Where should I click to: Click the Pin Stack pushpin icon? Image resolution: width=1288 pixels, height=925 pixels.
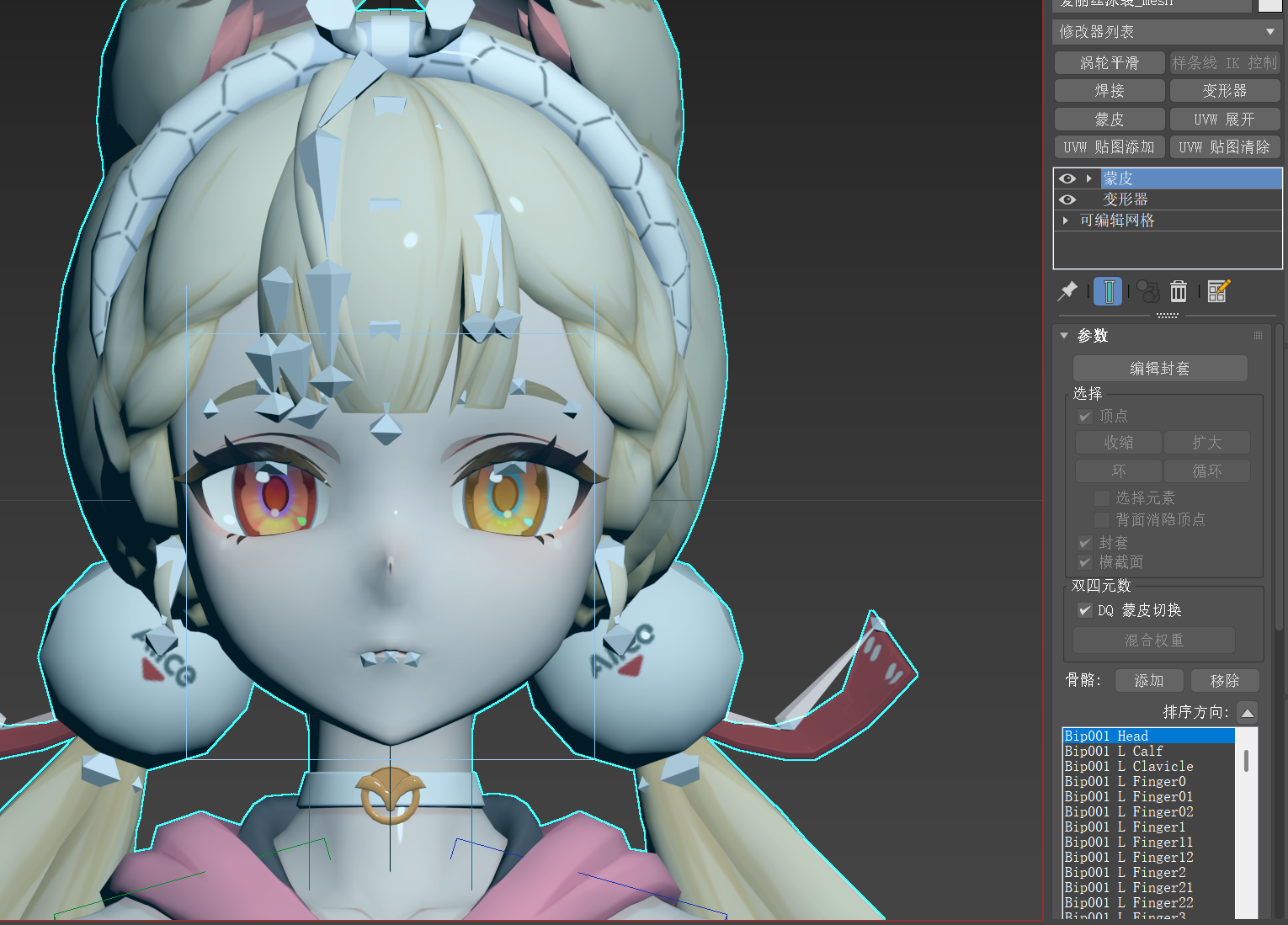point(1067,291)
